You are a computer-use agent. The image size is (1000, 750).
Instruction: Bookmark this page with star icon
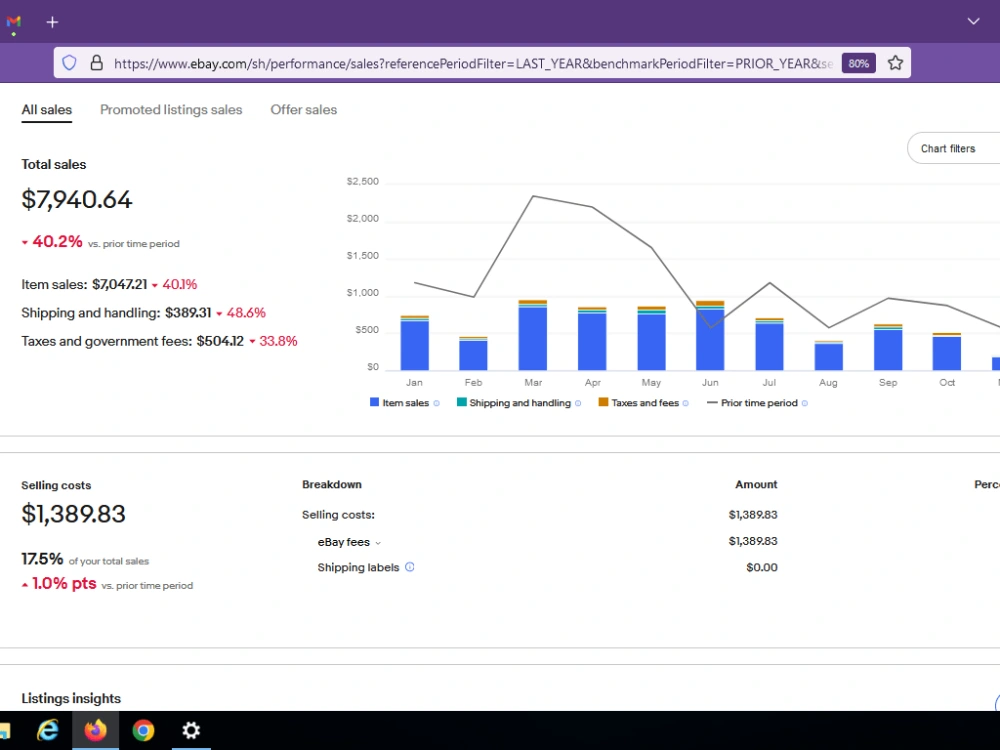point(895,62)
